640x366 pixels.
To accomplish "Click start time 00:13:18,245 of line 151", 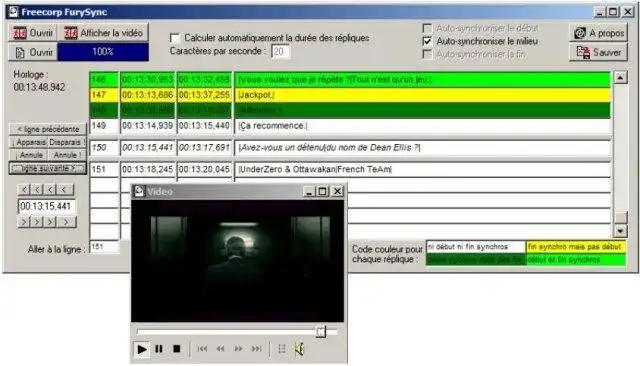I will click(x=147, y=169).
